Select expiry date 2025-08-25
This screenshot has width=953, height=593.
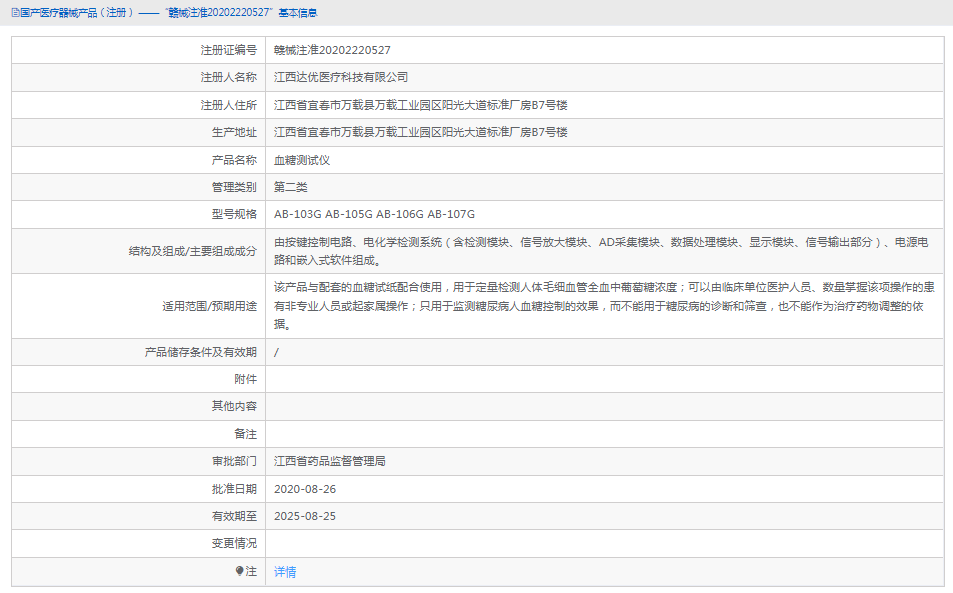coord(304,516)
